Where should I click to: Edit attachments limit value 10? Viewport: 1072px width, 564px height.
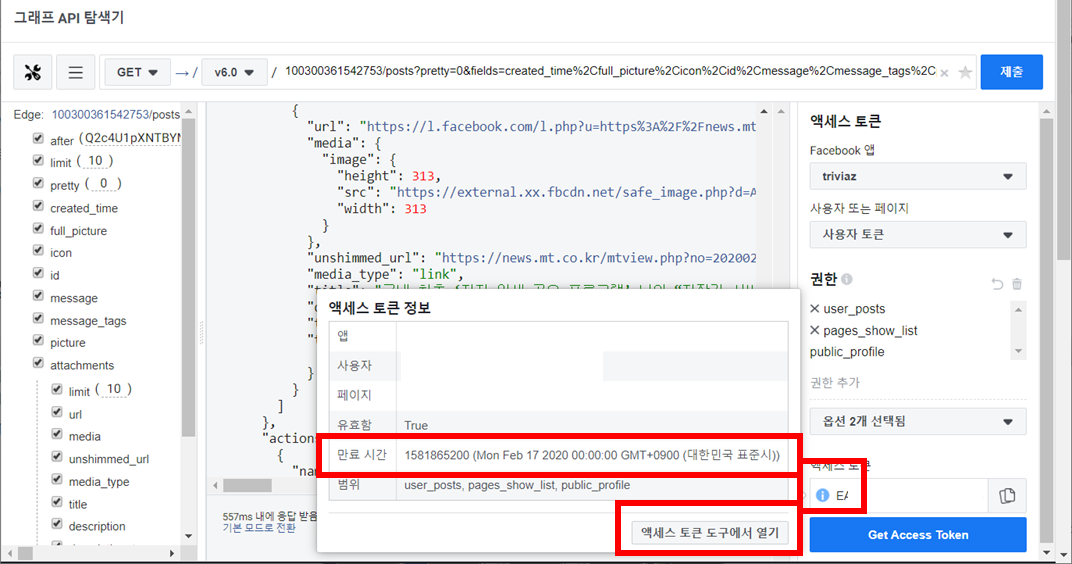(x=113, y=389)
